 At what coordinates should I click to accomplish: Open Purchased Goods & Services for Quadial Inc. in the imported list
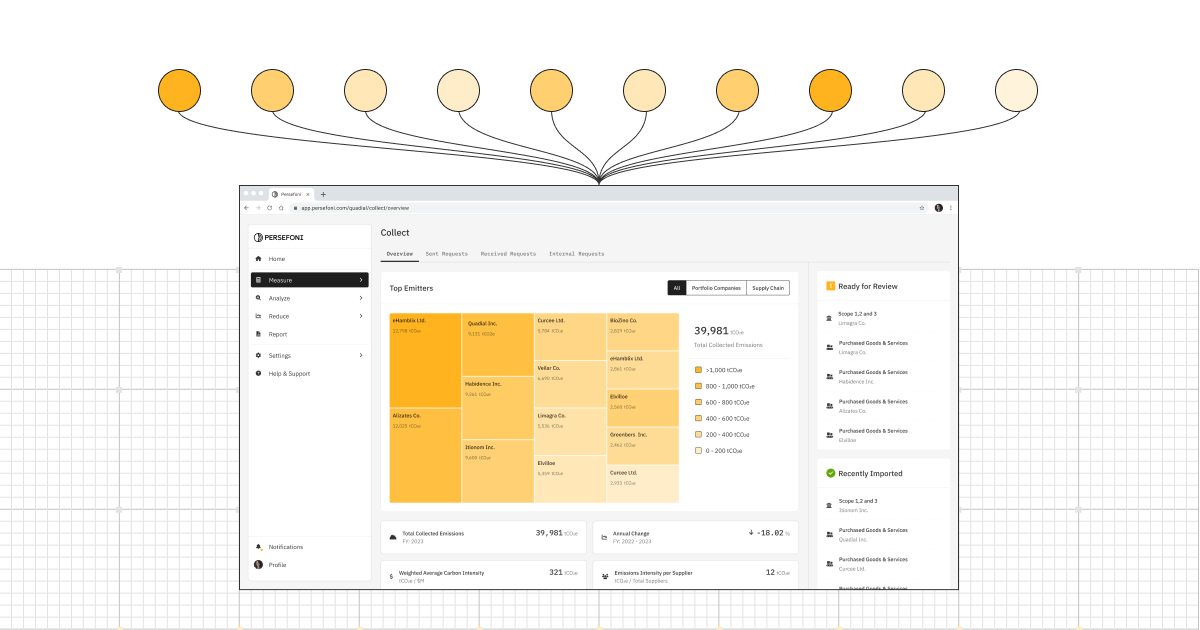tap(883, 534)
